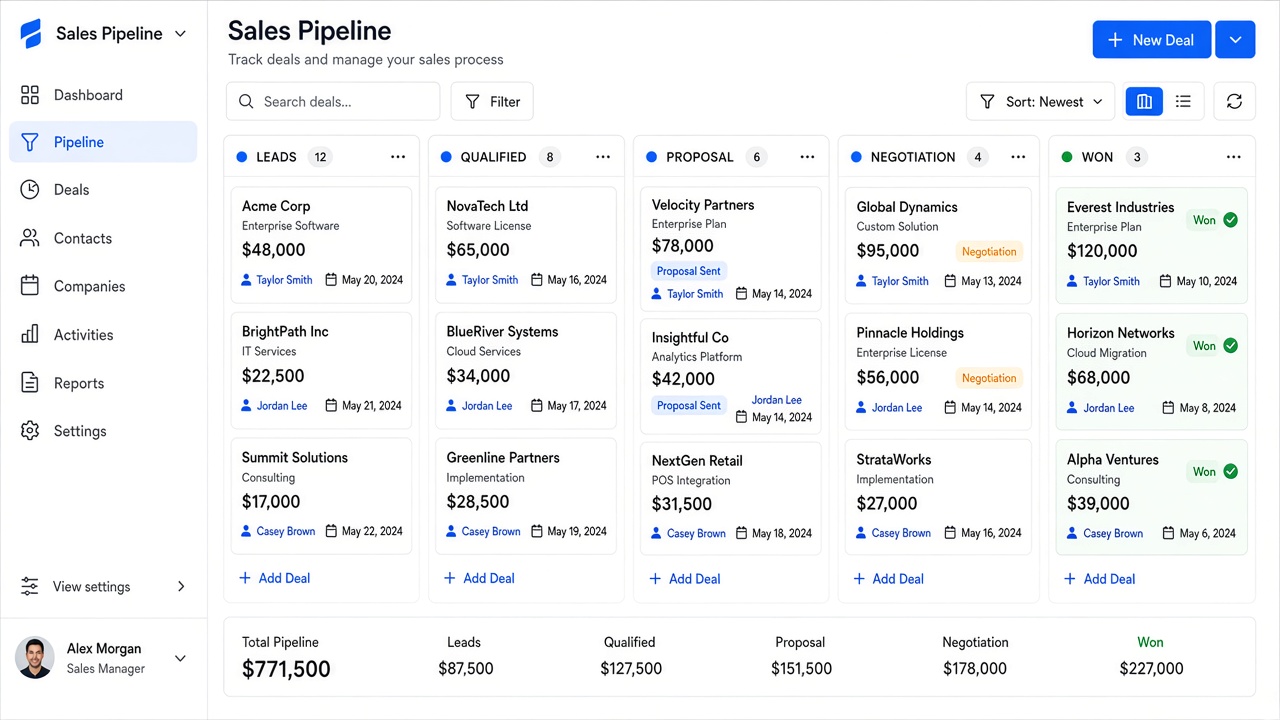
Task: Add Deal in the Proposal column
Action: (685, 579)
